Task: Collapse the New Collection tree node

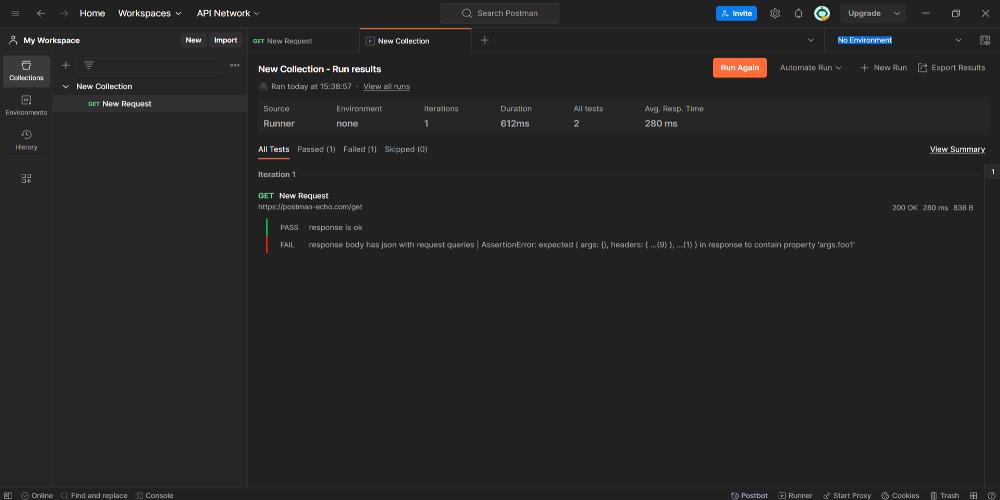Action: pyautogui.click(x=65, y=86)
